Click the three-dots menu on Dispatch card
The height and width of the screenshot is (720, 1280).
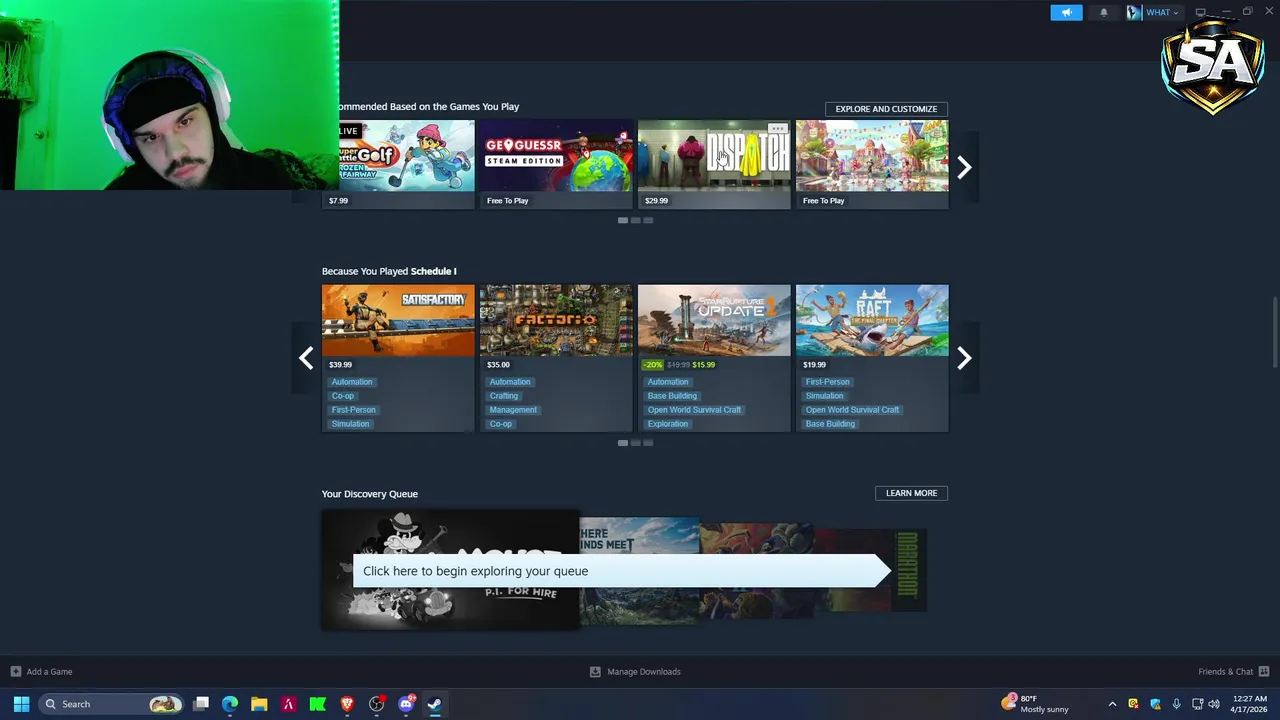pos(778,129)
